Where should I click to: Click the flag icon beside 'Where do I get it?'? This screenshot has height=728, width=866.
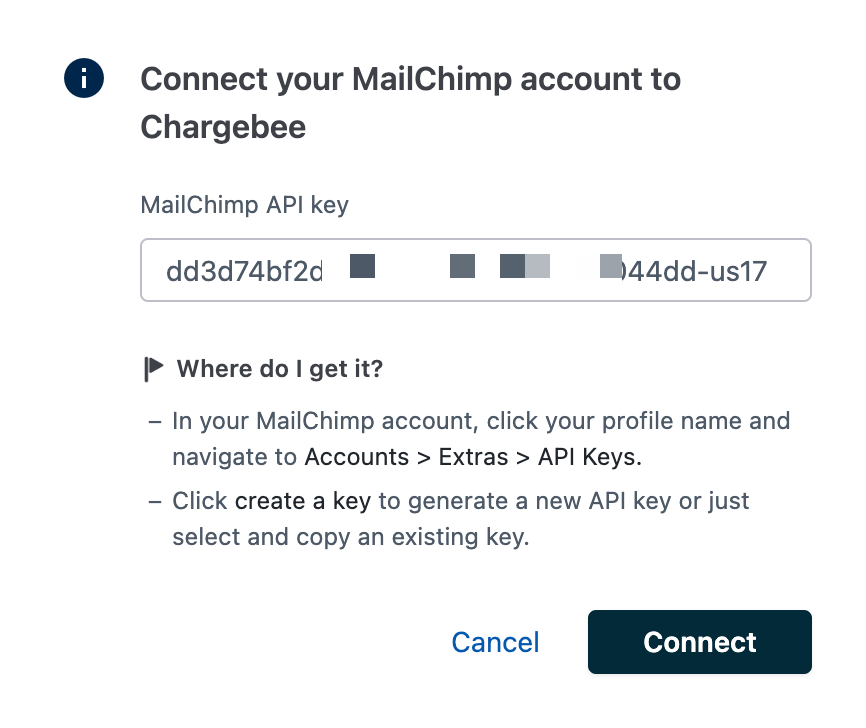153,369
